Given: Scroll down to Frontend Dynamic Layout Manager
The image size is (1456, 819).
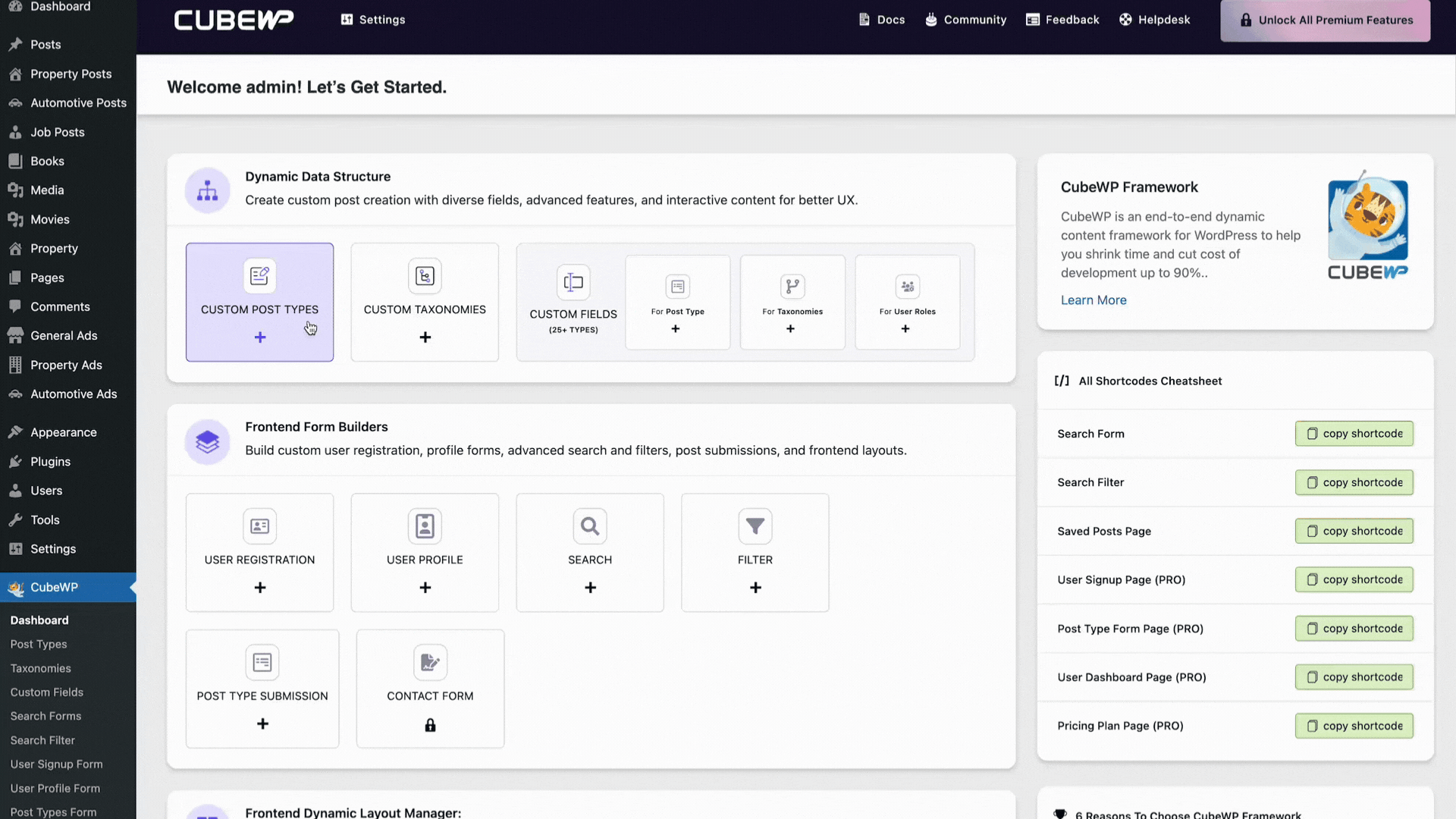Looking at the screenshot, I should 353,812.
